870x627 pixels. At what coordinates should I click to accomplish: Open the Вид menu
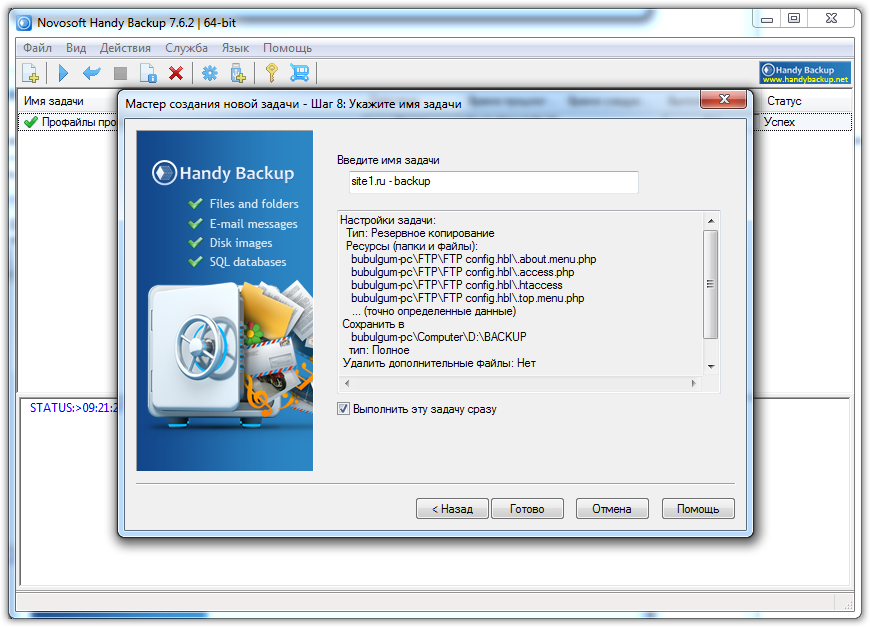click(76, 48)
